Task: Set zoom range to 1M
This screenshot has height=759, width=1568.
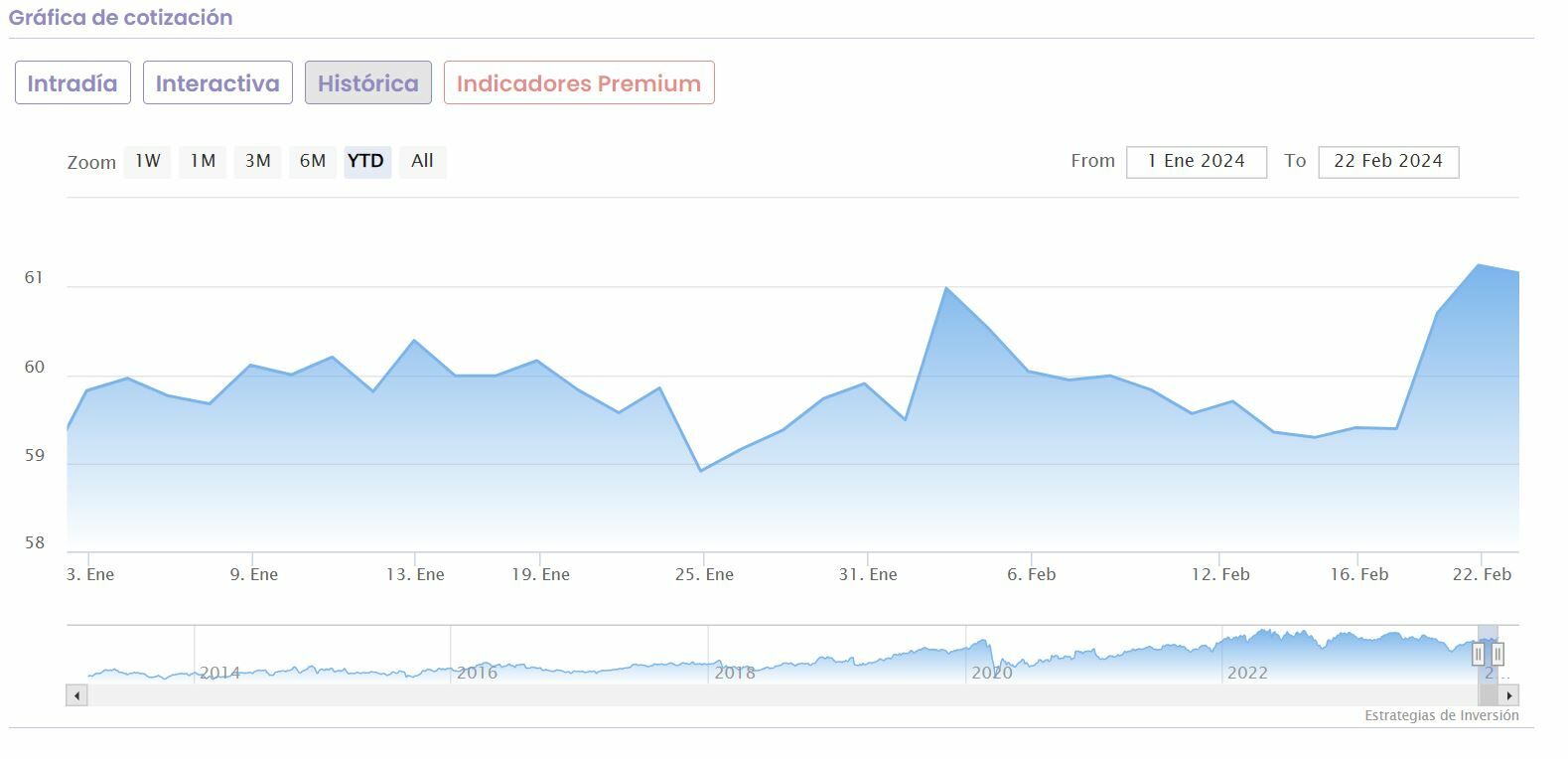Action: pos(203,161)
